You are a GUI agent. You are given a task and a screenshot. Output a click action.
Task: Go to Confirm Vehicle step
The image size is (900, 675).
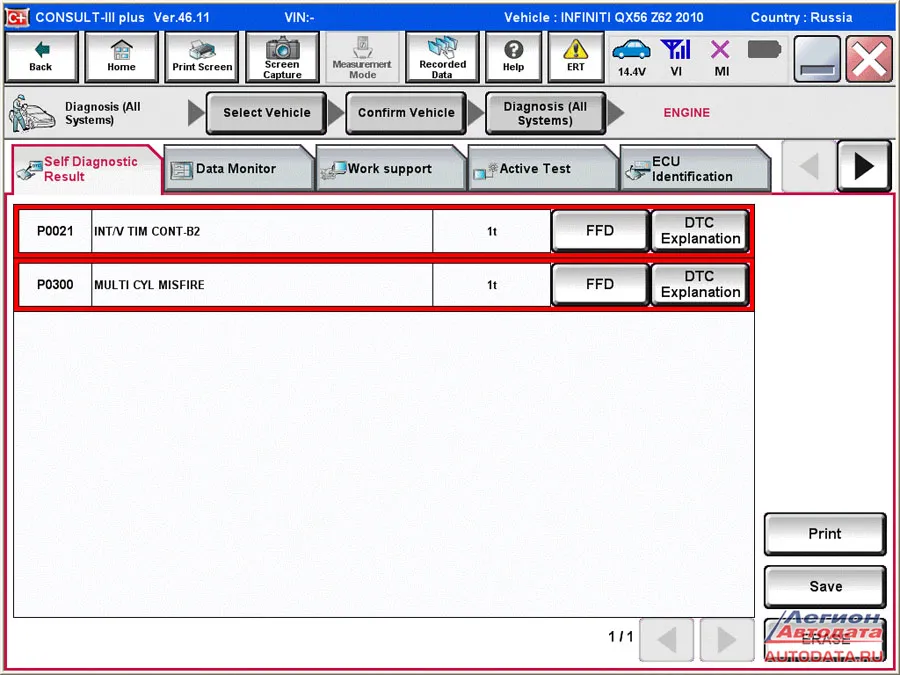(x=406, y=113)
